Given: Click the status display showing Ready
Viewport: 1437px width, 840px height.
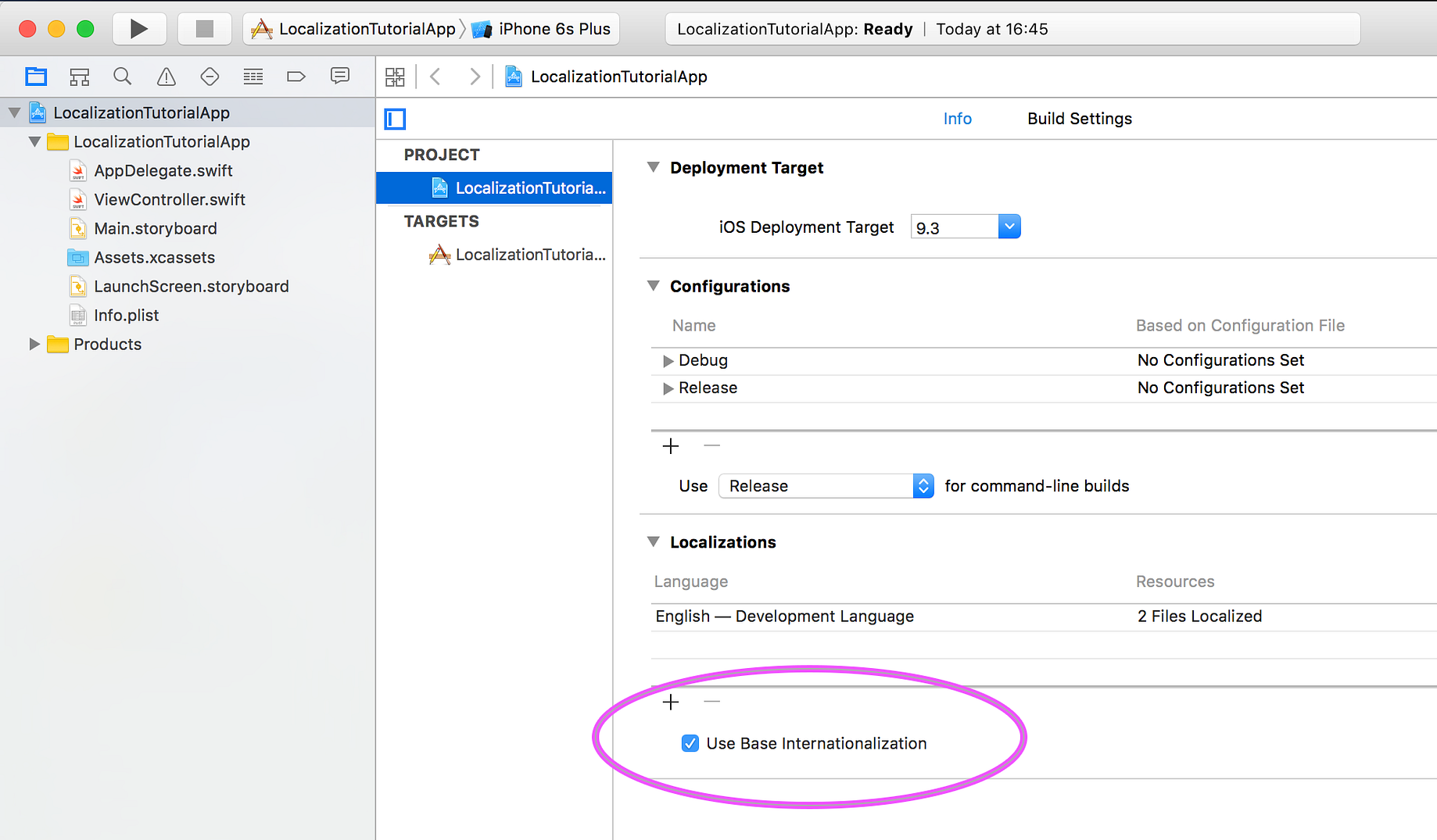Looking at the screenshot, I should [1012, 29].
